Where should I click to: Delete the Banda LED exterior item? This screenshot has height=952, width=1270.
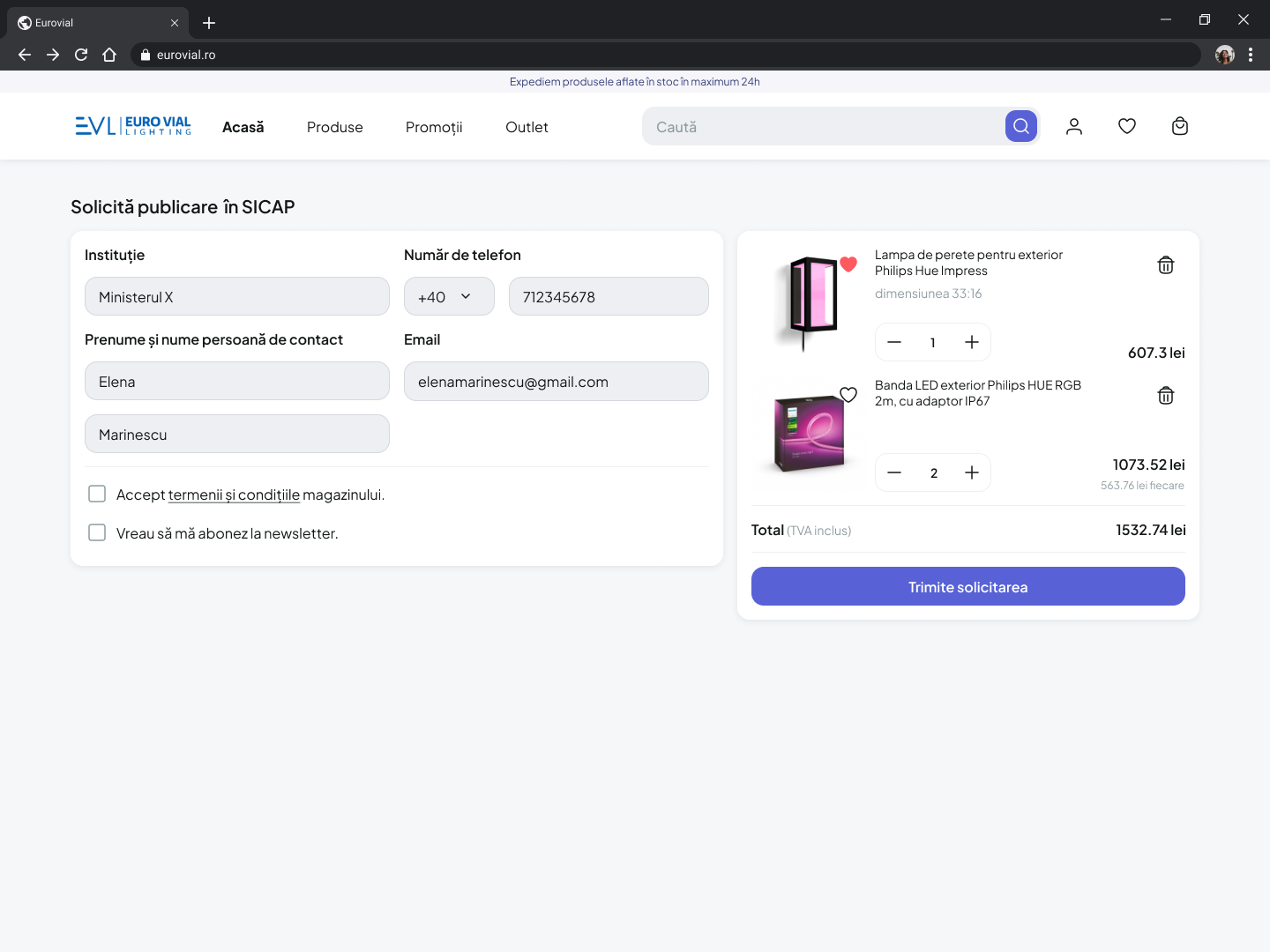[1166, 396]
